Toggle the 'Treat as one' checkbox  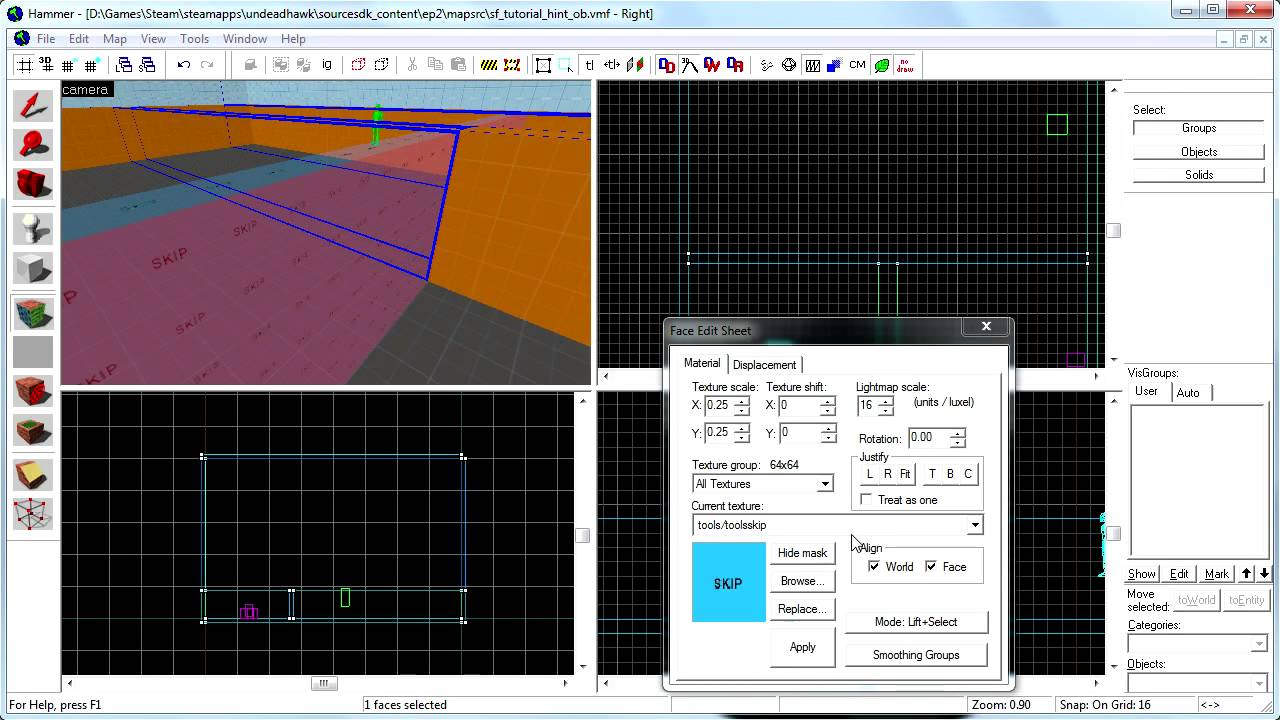point(866,500)
